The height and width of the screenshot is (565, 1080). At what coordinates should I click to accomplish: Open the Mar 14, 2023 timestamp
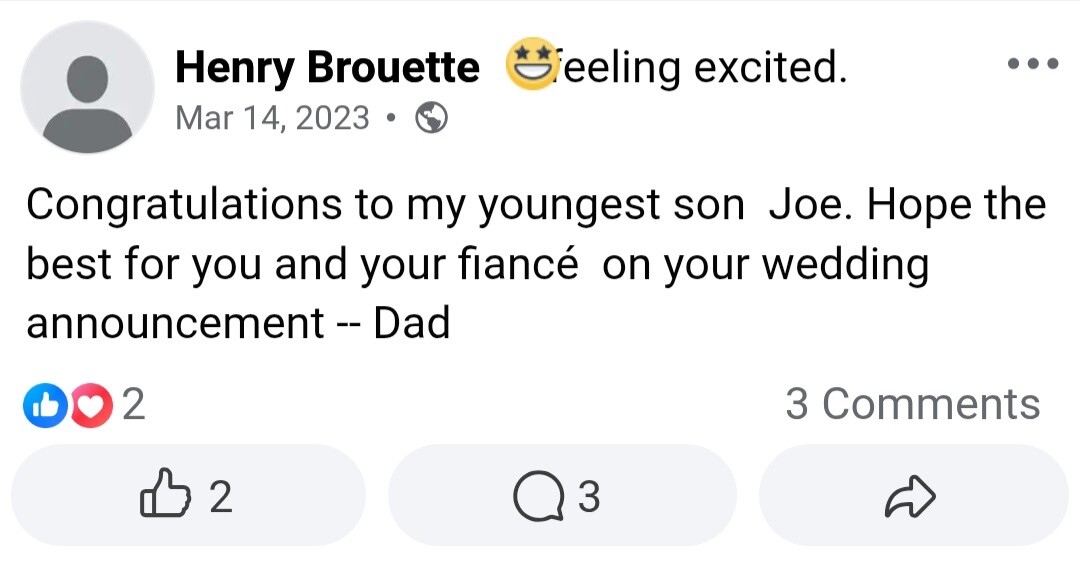click(272, 118)
